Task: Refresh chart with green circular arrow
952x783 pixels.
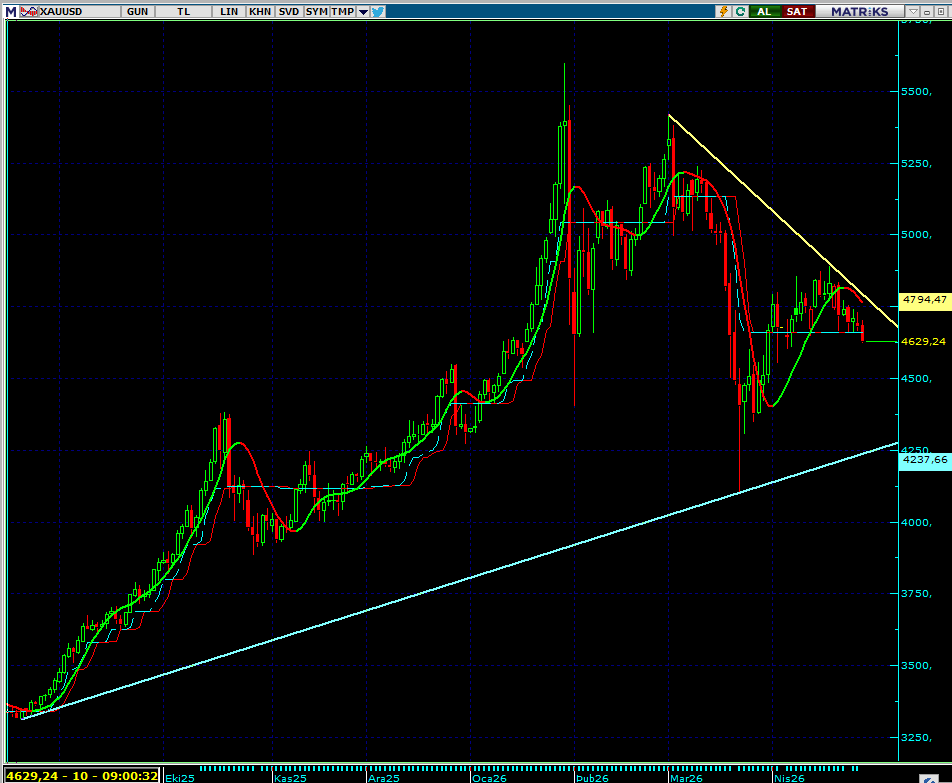Action: [740, 12]
